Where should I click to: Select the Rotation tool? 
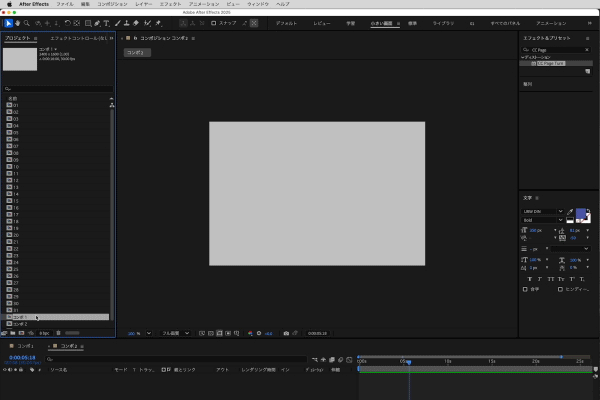pyautogui.click(x=67, y=23)
